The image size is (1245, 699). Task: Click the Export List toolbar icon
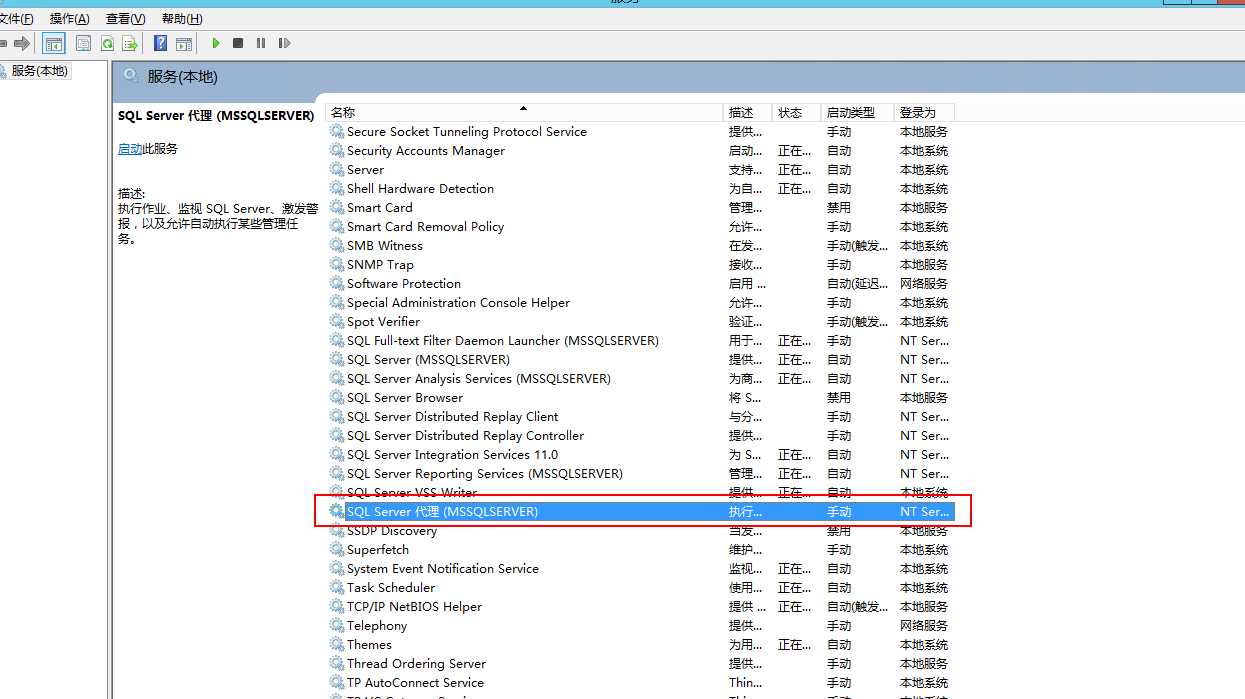(x=129, y=43)
